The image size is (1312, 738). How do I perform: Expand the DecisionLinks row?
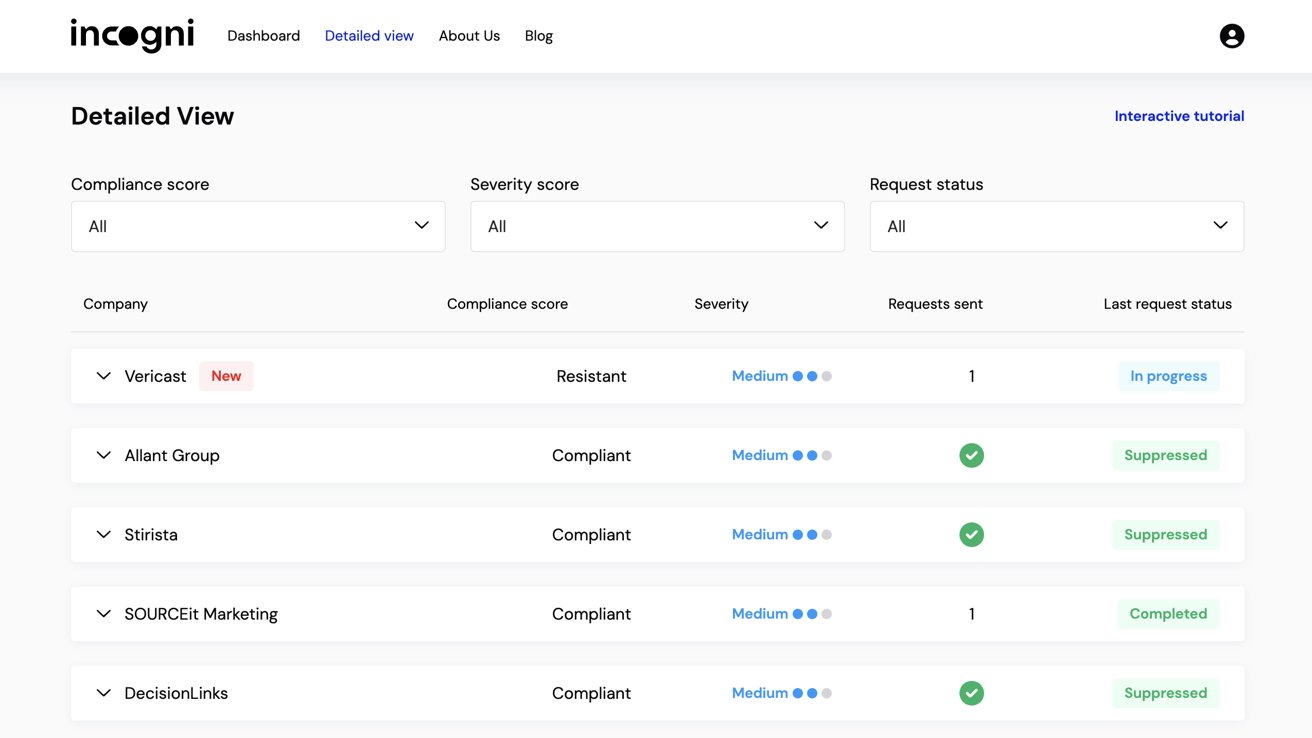(103, 693)
